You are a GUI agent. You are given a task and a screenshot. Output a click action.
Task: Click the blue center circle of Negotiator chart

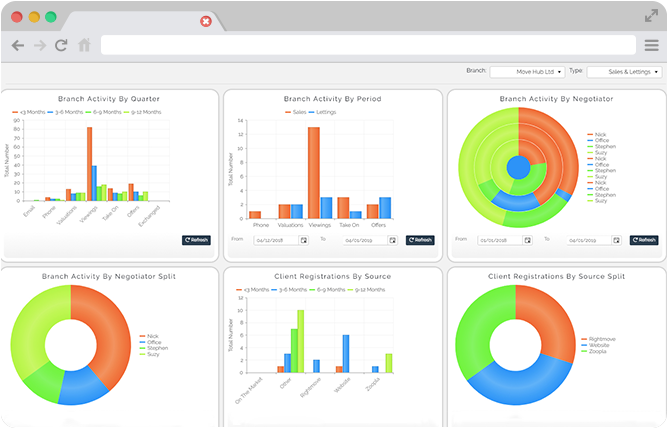point(518,167)
